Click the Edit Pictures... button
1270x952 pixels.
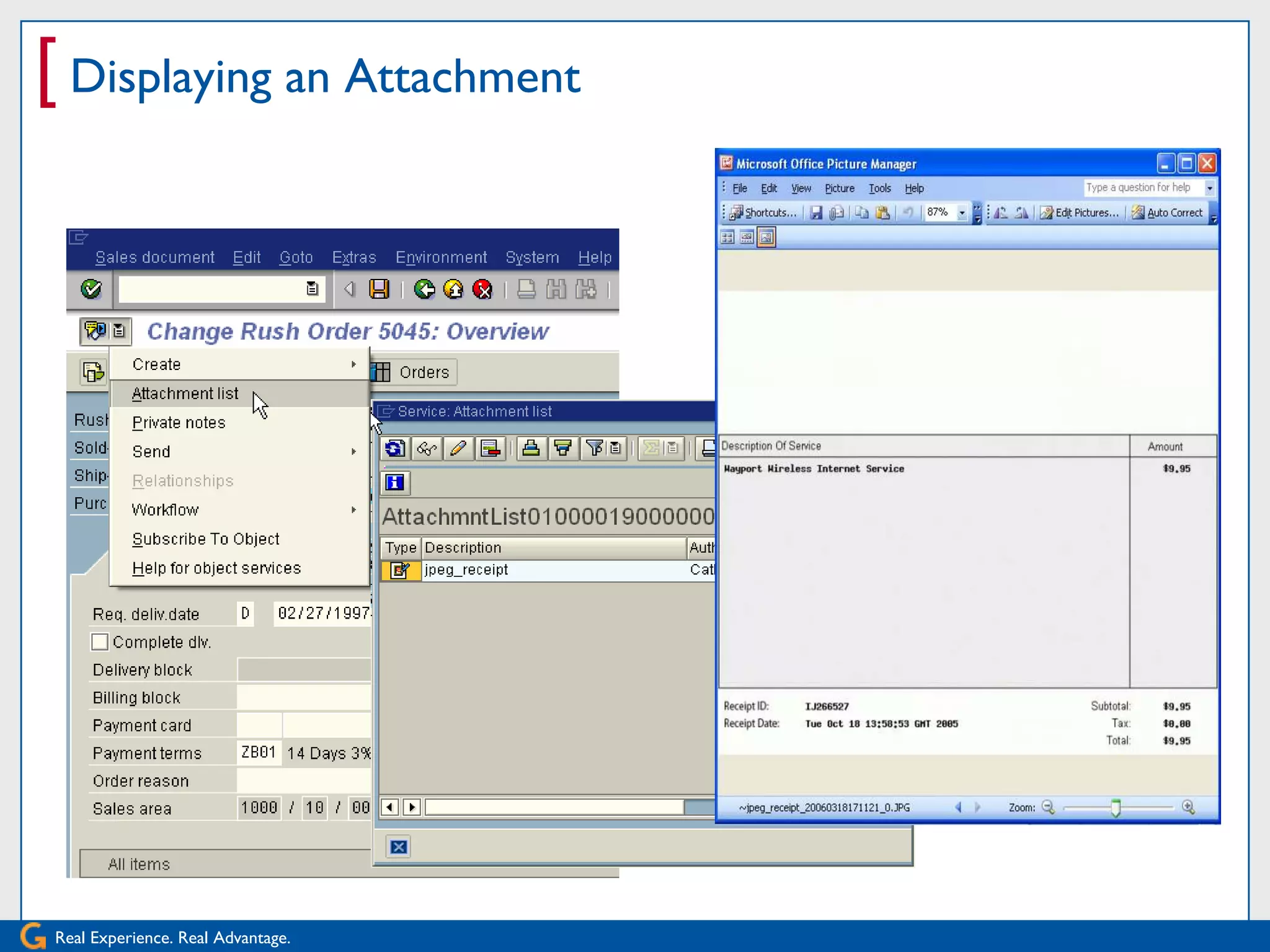tap(1080, 213)
